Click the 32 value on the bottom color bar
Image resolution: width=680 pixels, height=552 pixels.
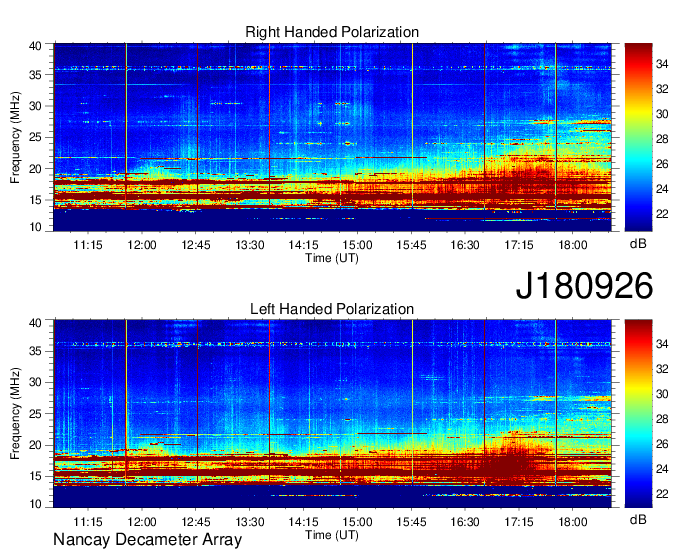[662, 369]
